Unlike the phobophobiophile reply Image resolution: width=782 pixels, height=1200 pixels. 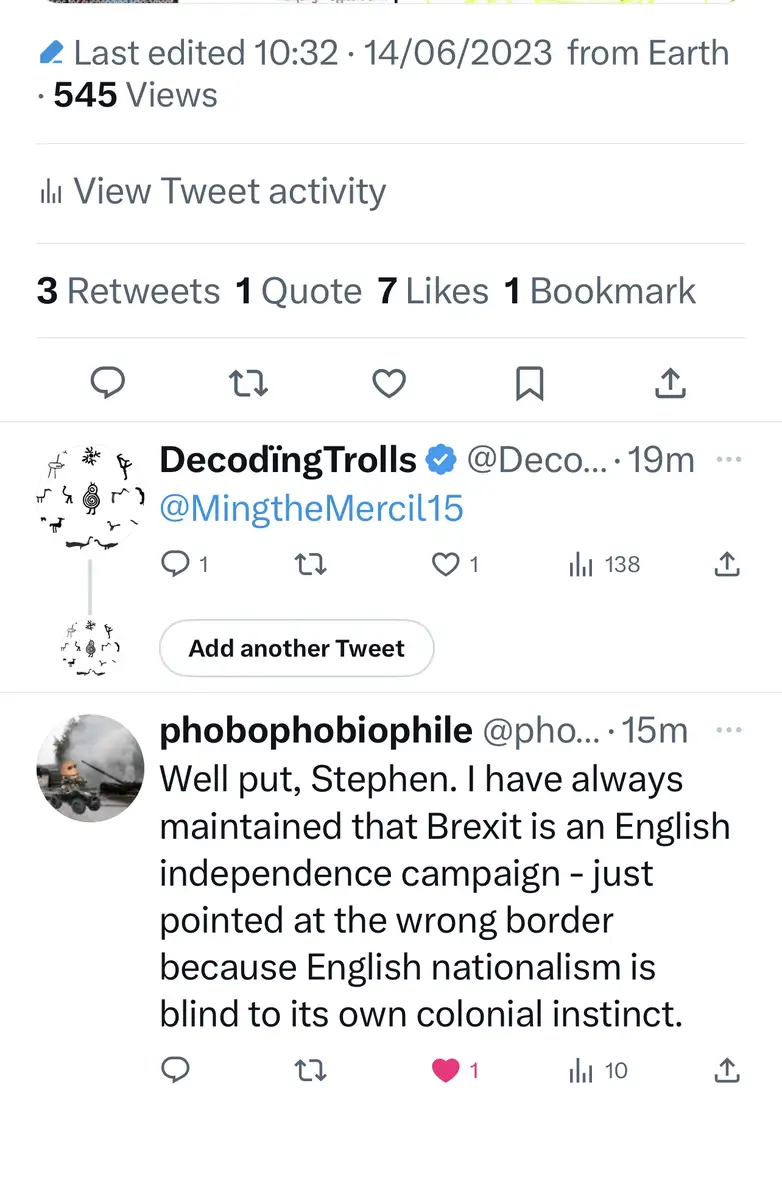click(x=446, y=1071)
